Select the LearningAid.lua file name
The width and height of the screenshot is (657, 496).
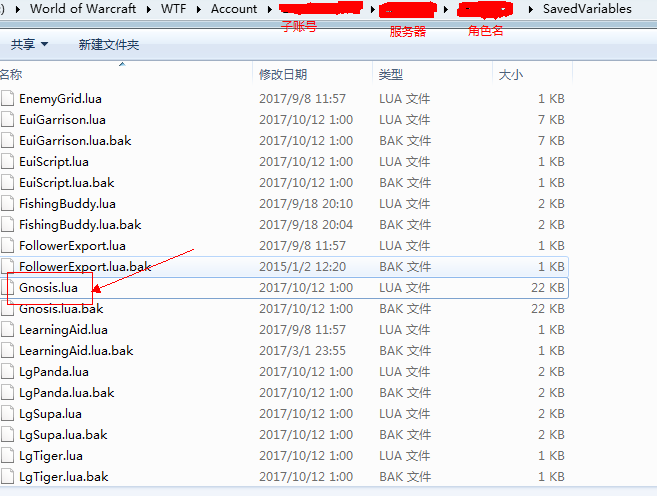[63, 330]
